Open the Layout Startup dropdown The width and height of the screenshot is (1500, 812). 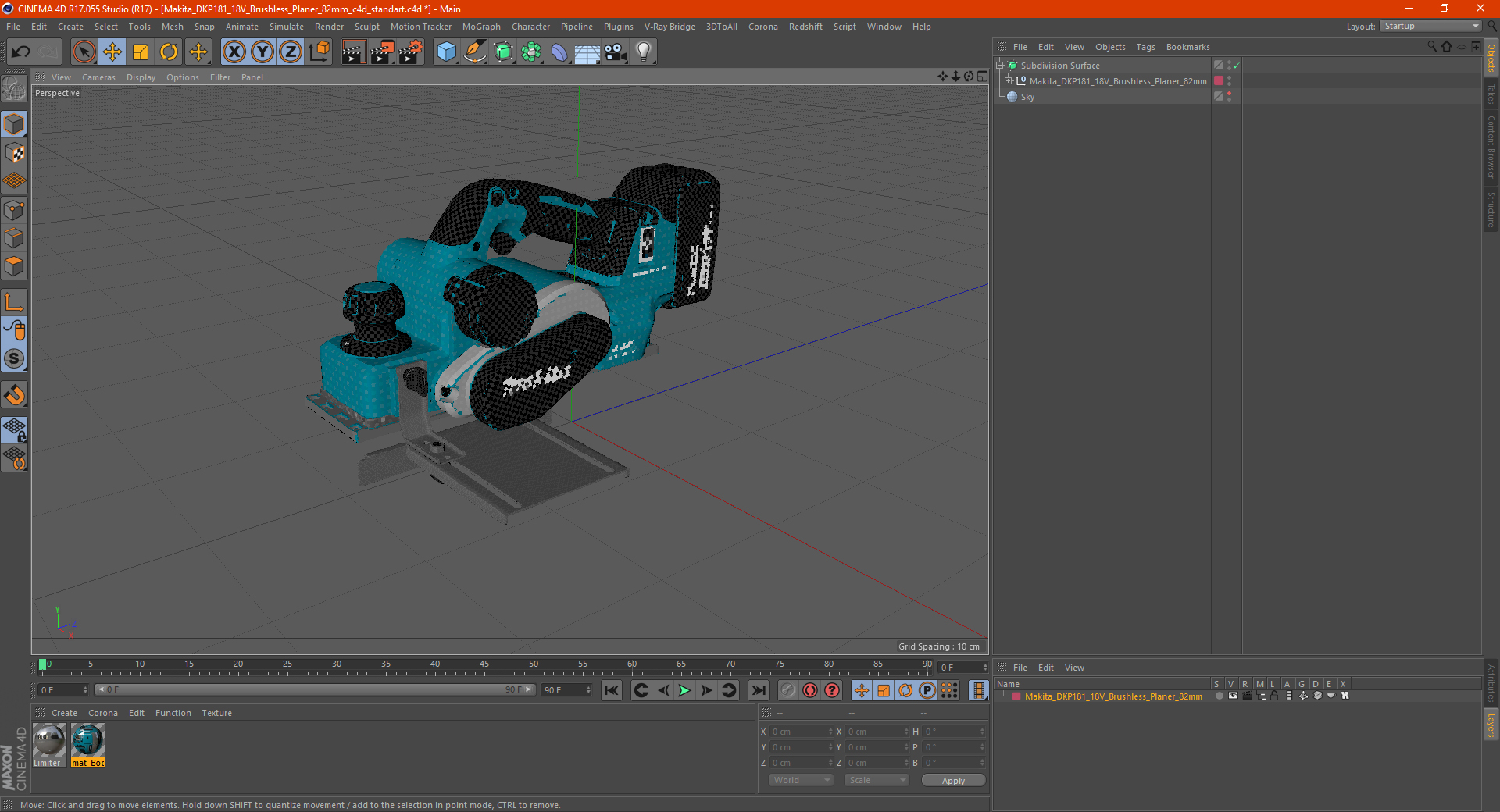pyautogui.click(x=1431, y=26)
